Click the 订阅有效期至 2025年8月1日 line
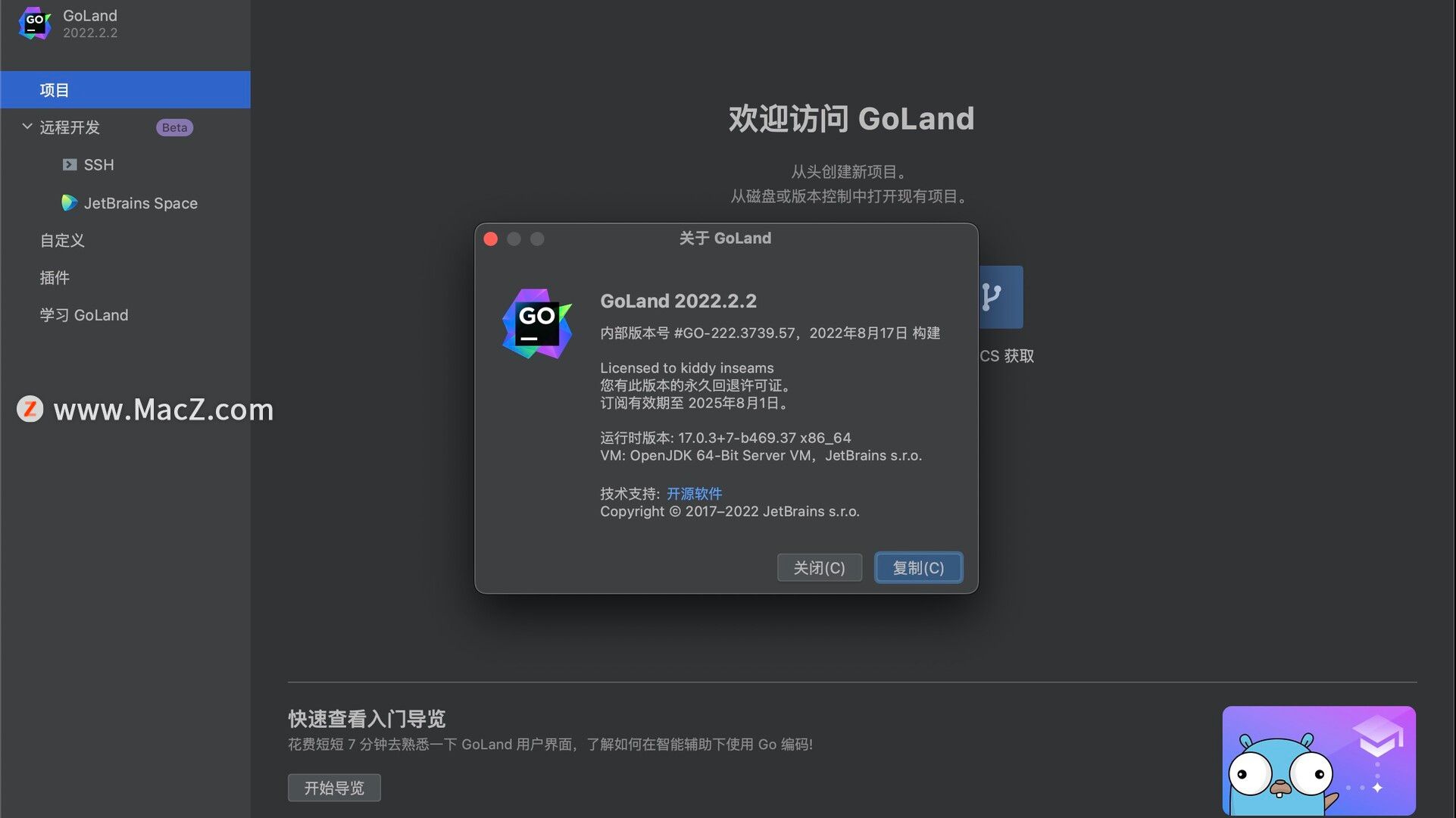This screenshot has width=1456, height=818. tap(696, 402)
